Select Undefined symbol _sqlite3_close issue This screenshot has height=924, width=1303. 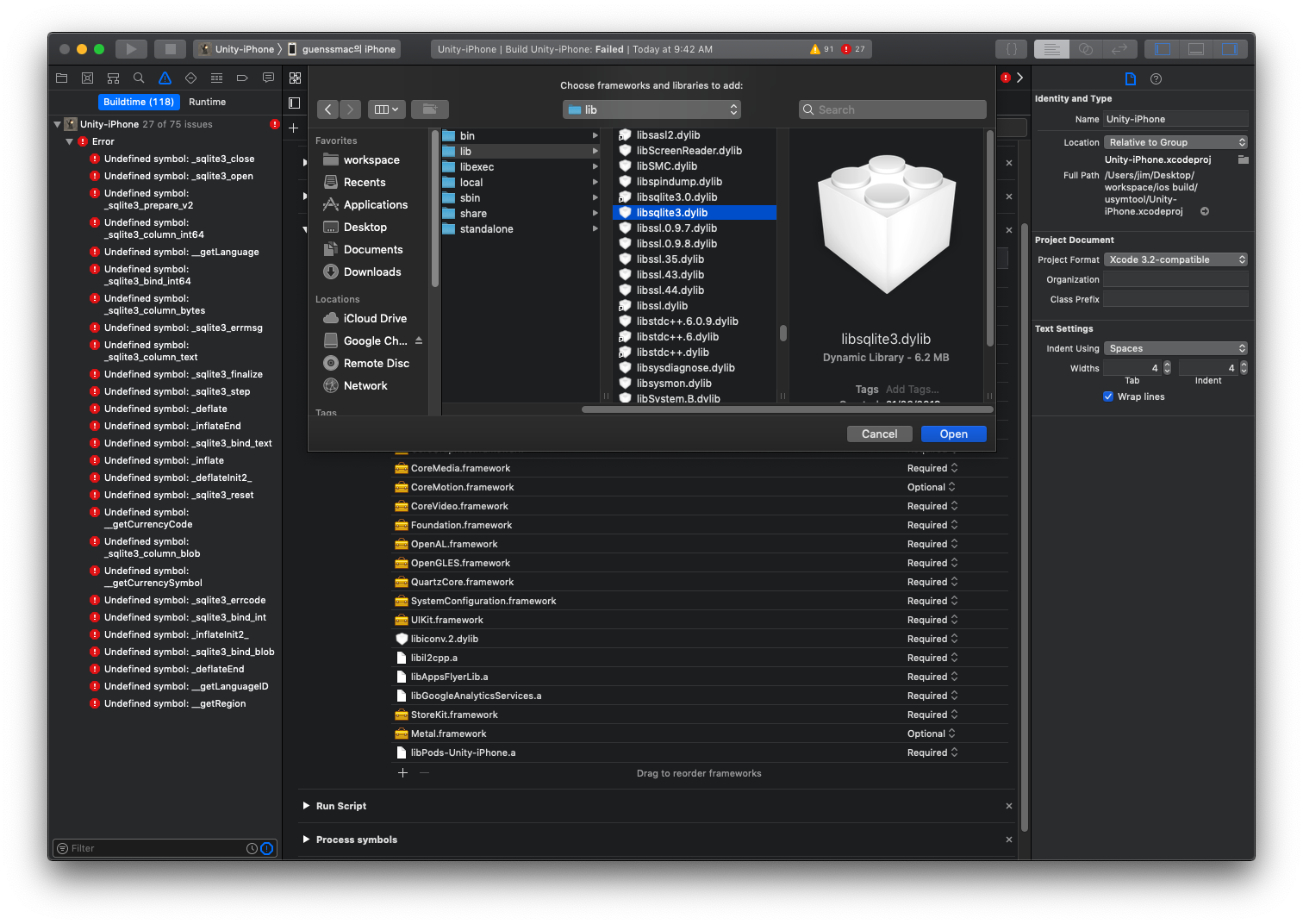coord(179,159)
